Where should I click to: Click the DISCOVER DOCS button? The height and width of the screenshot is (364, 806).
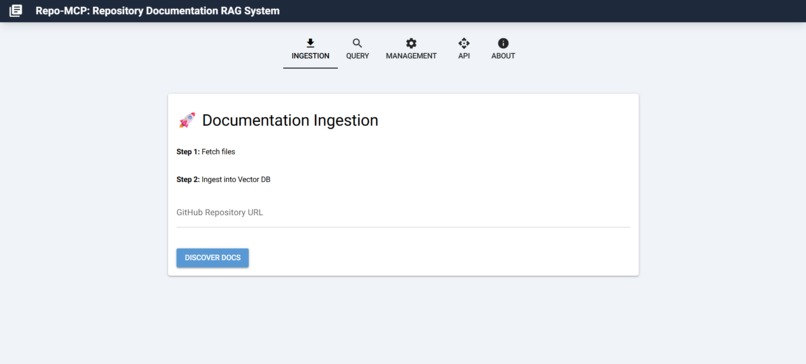coord(213,258)
